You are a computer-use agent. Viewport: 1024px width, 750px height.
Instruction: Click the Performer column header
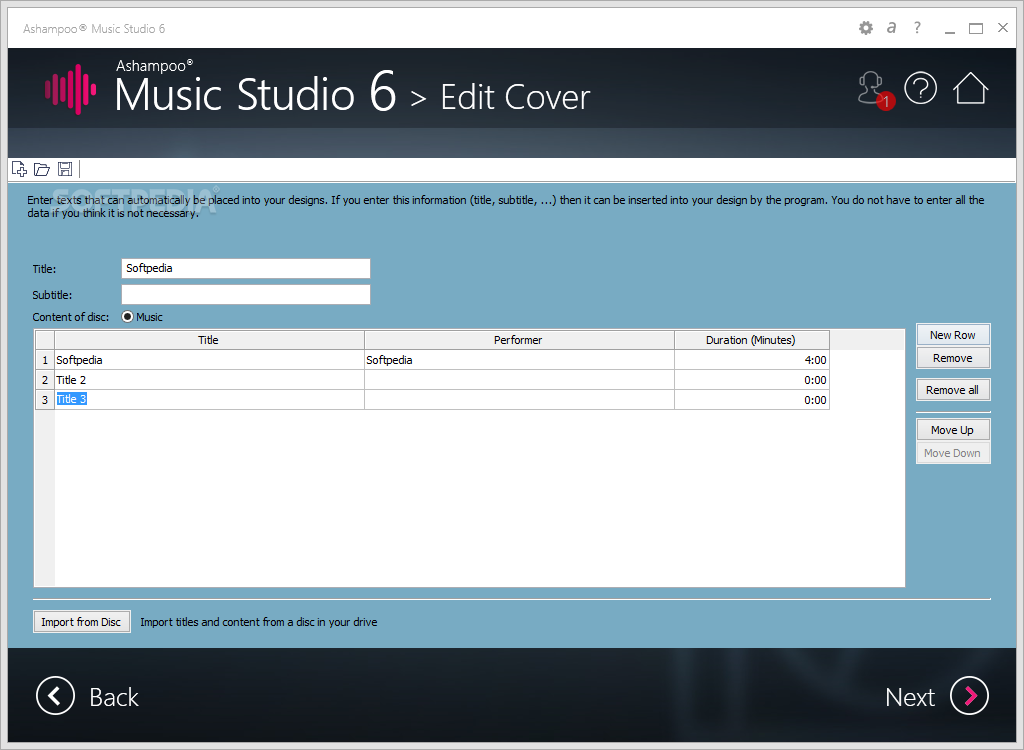519,340
